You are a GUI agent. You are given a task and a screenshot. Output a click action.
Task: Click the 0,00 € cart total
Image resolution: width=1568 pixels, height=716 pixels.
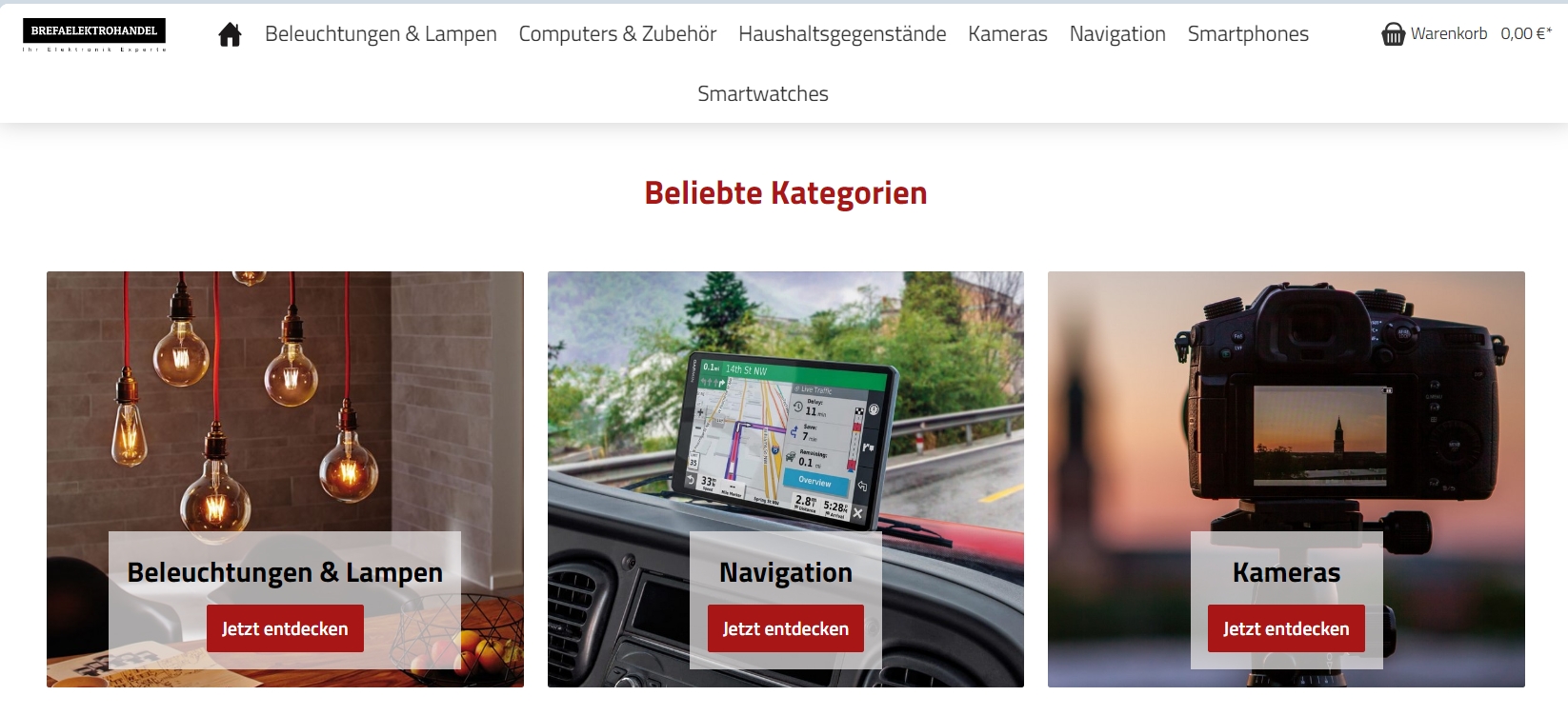pyautogui.click(x=1526, y=33)
